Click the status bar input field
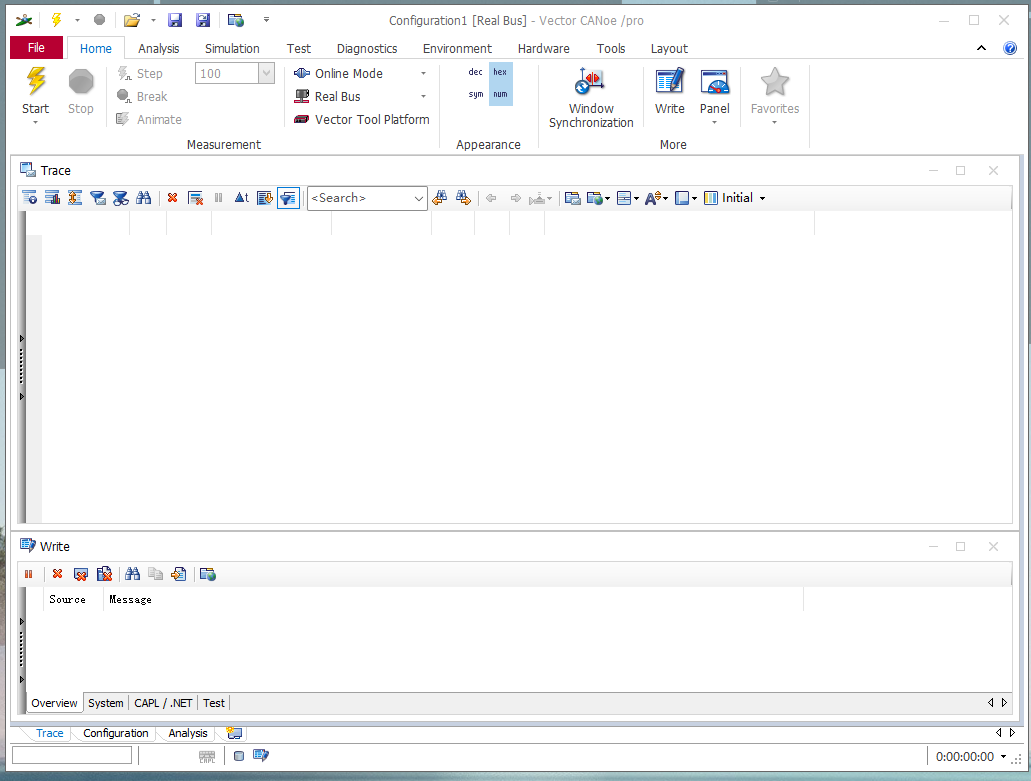The width and height of the screenshot is (1031, 781). 72,756
